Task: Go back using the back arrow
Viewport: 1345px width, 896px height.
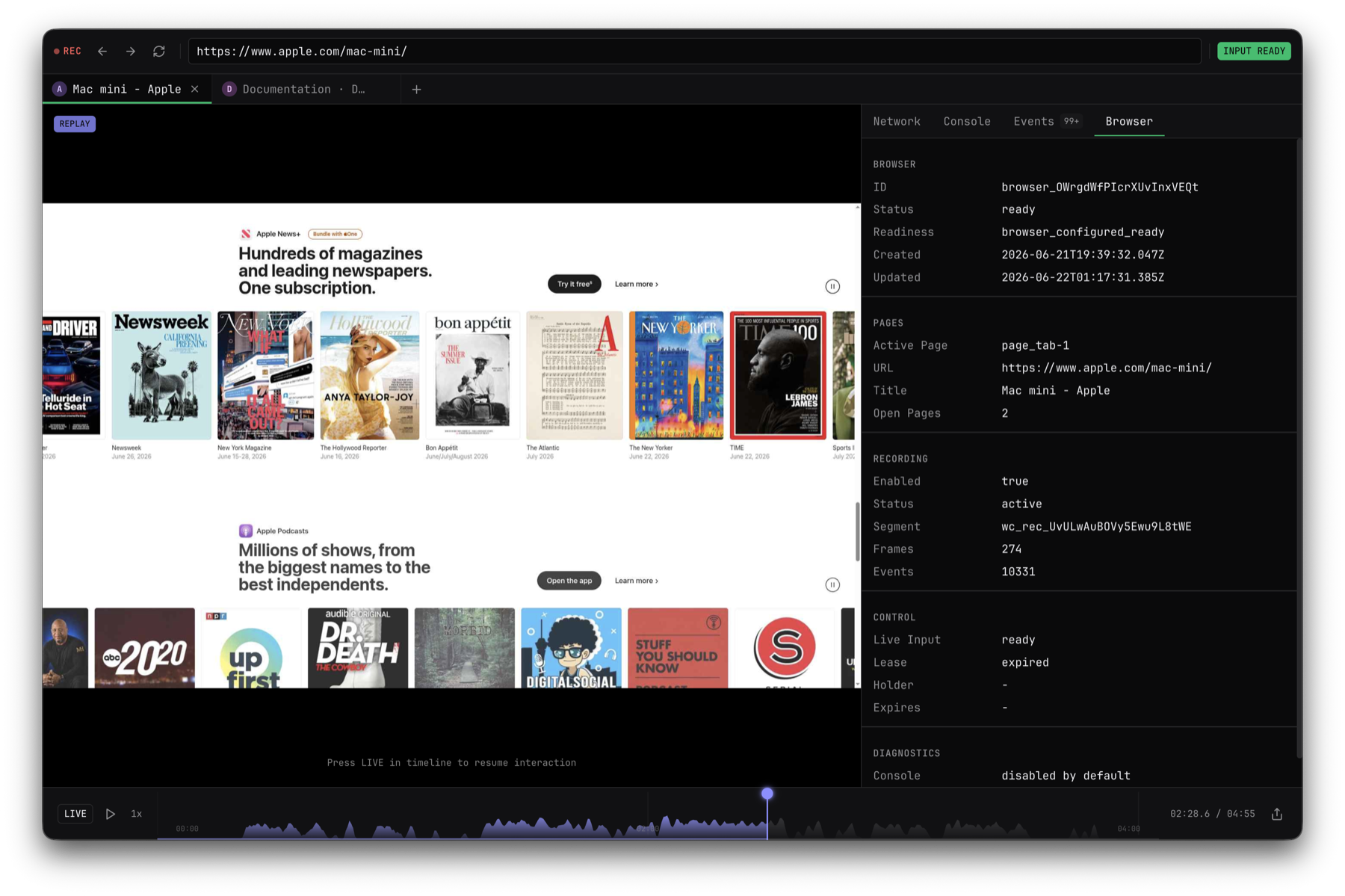Action: pyautogui.click(x=102, y=52)
